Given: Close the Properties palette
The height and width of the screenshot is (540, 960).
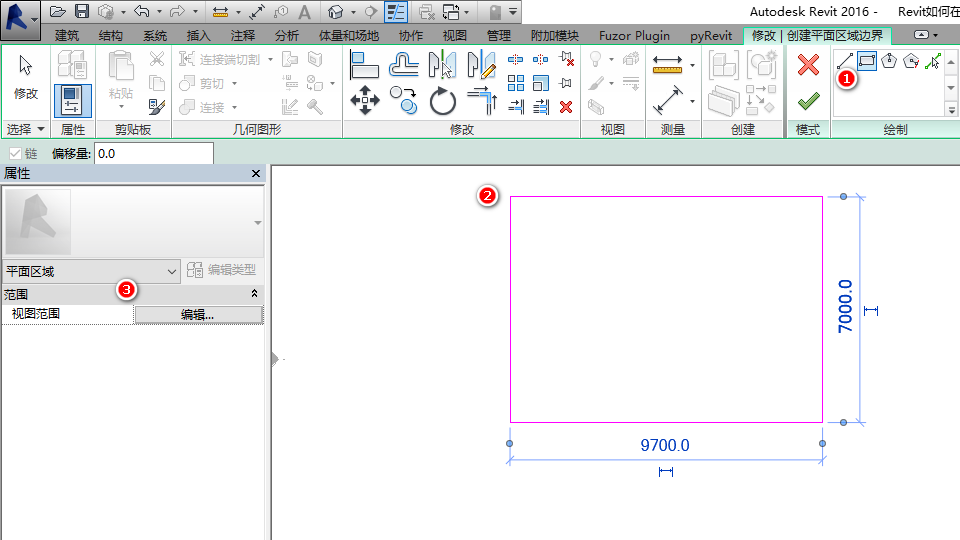Looking at the screenshot, I should coord(256,174).
